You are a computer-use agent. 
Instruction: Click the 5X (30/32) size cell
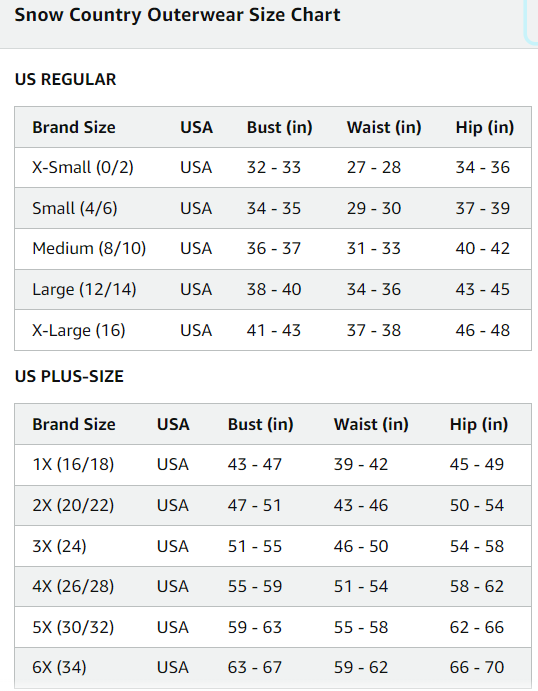click(73, 627)
